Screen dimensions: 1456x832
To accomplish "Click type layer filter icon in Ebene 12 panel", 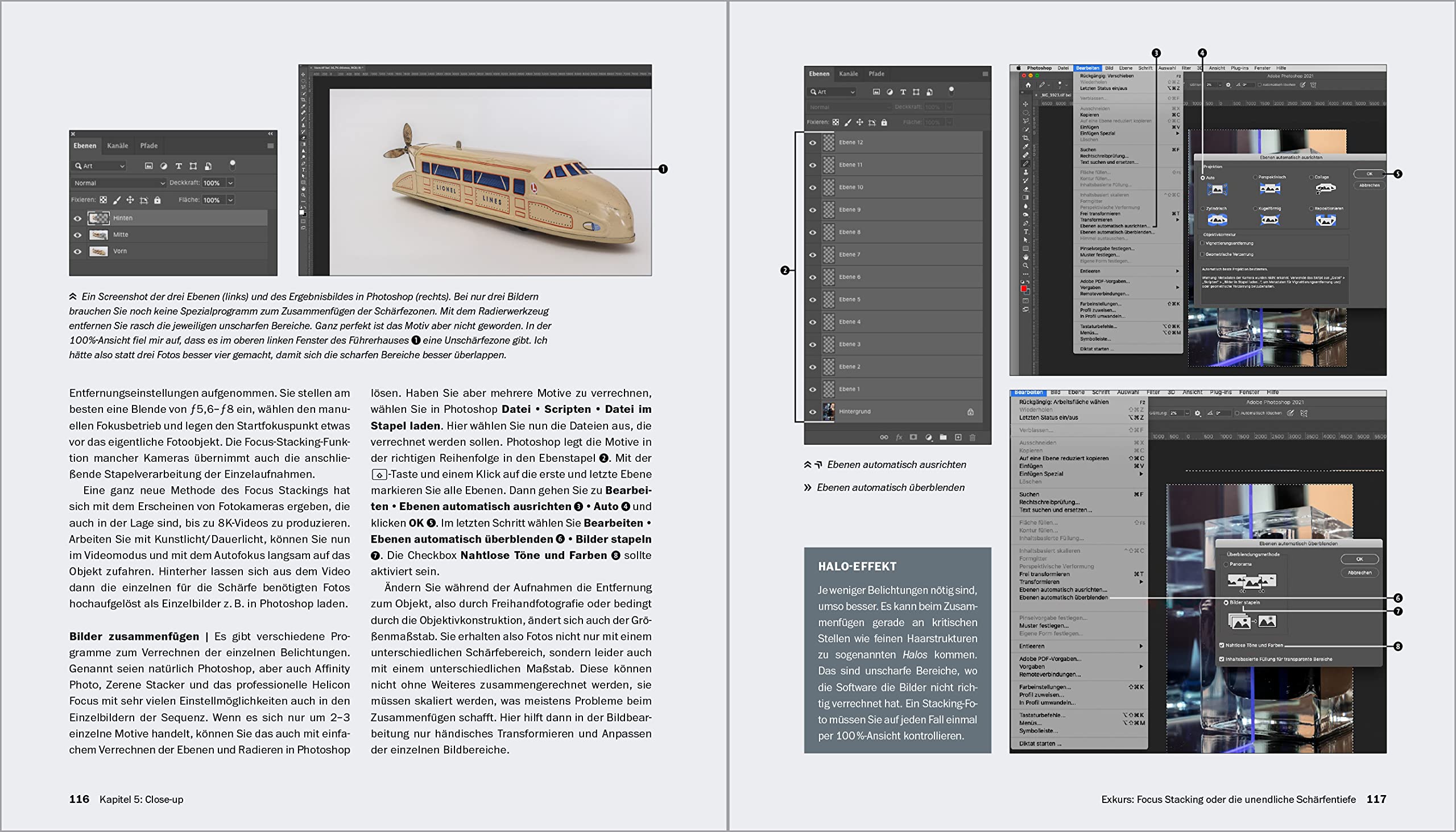I will (903, 92).
